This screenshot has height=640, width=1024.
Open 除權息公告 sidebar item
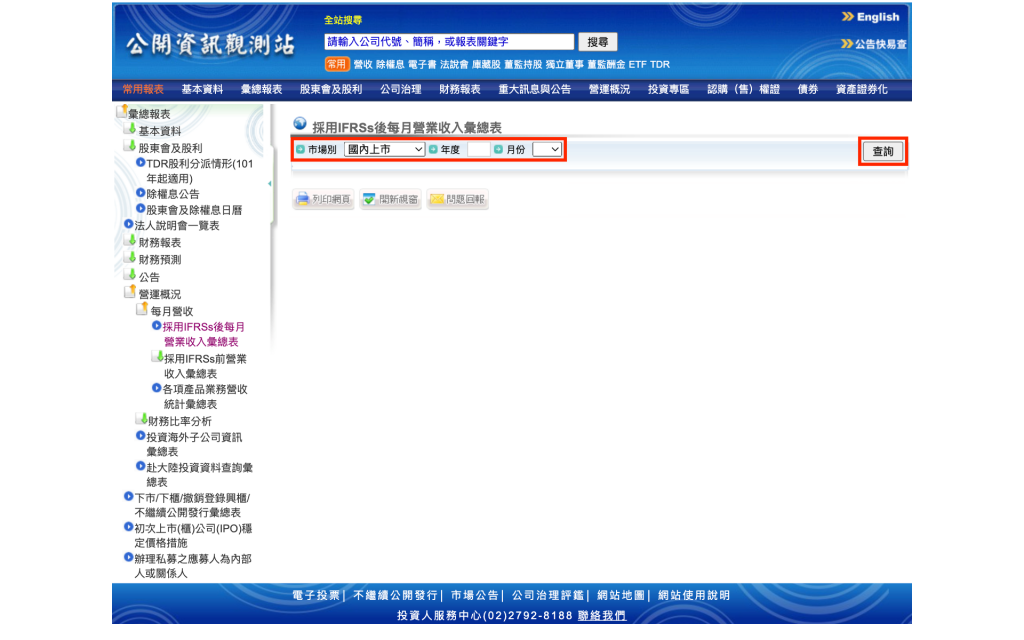(172, 194)
